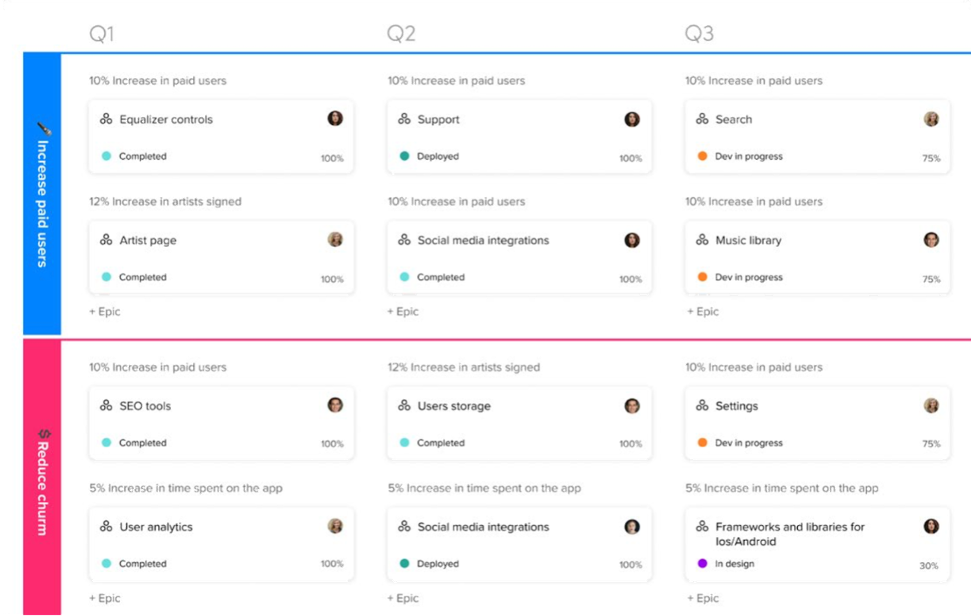This screenshot has height=616, width=972.
Task: Click purple In design status dot
Action: pyautogui.click(x=702, y=564)
